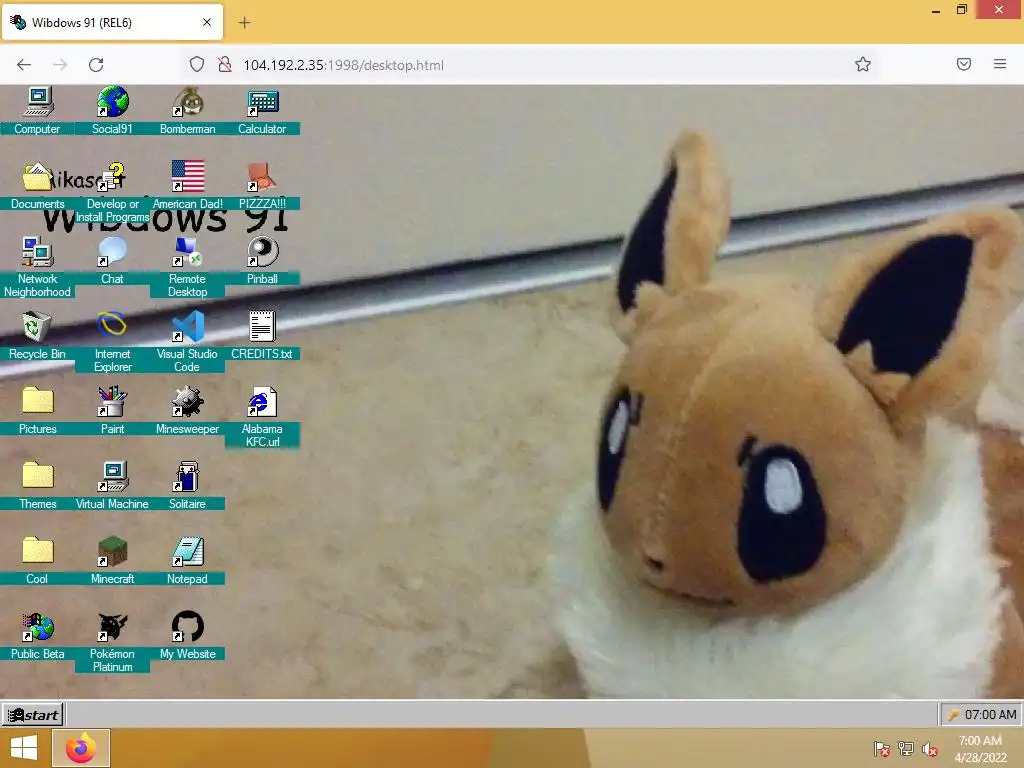Viewport: 1024px width, 768px height.
Task: Bookmark this page with the star
Action: 863,65
